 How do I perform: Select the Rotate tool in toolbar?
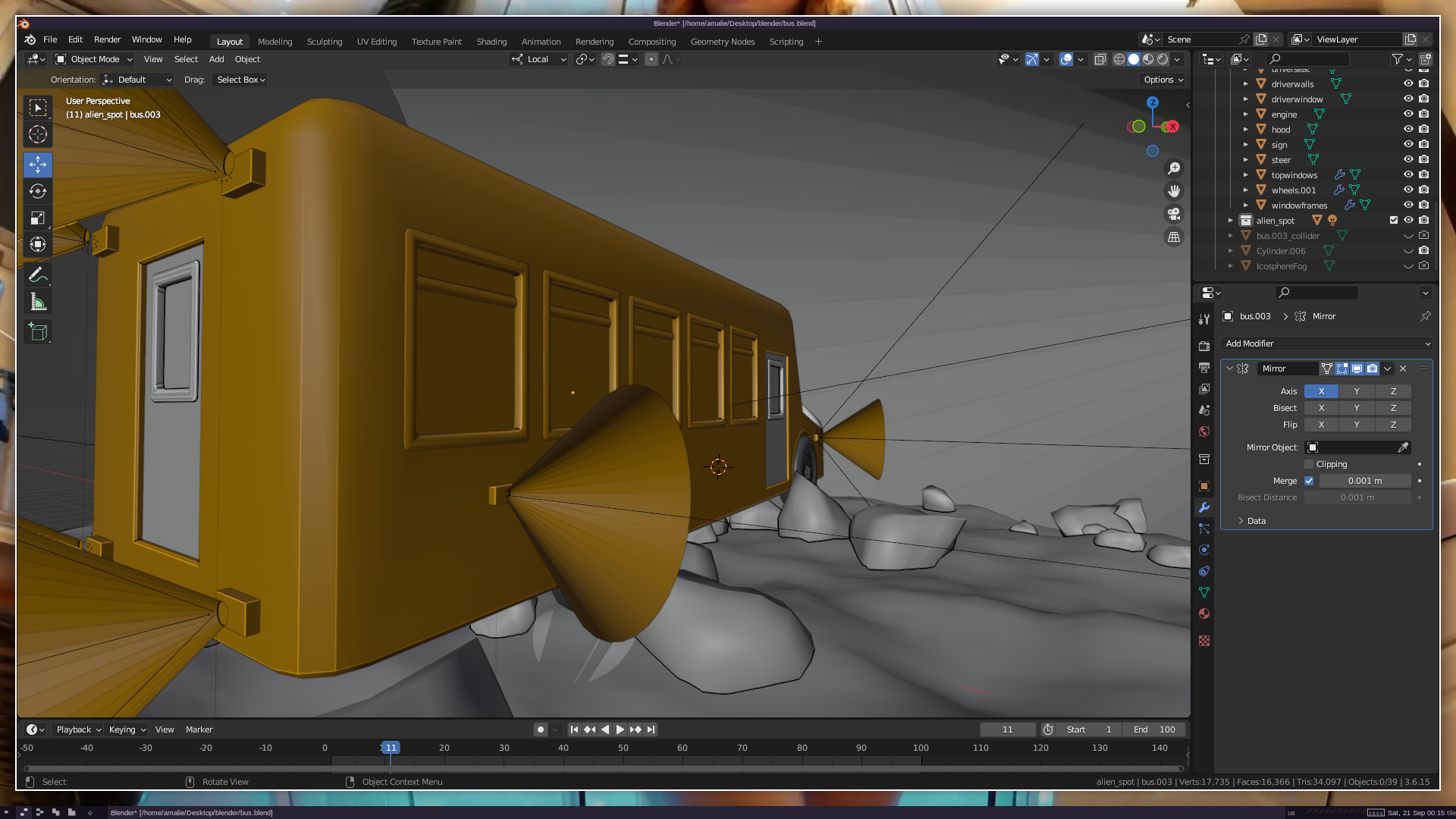click(38, 191)
